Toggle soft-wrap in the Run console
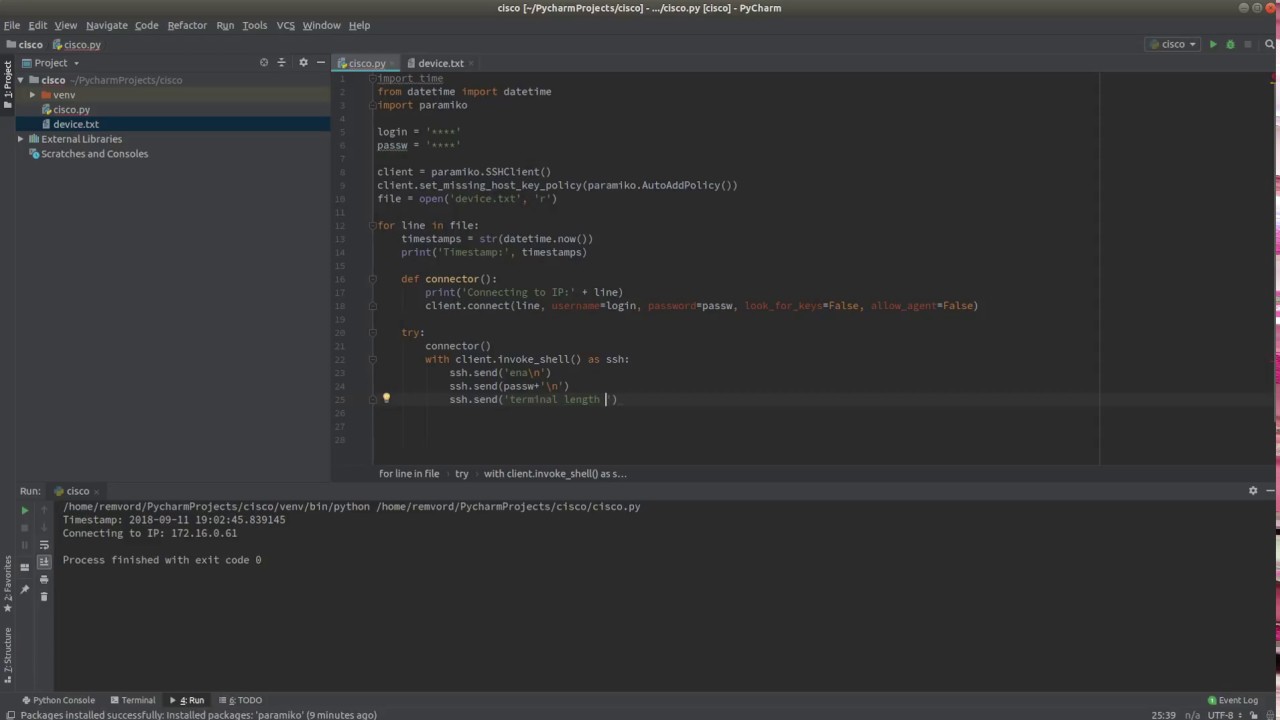 coord(44,545)
